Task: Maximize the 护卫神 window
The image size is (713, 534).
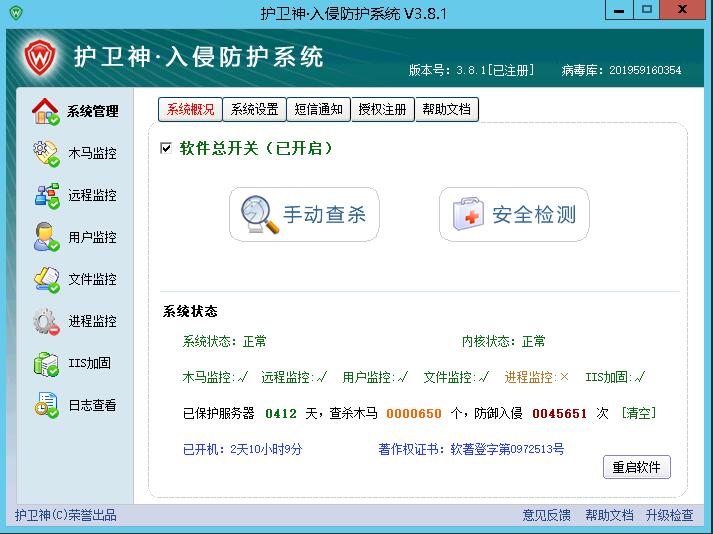Action: (647, 10)
